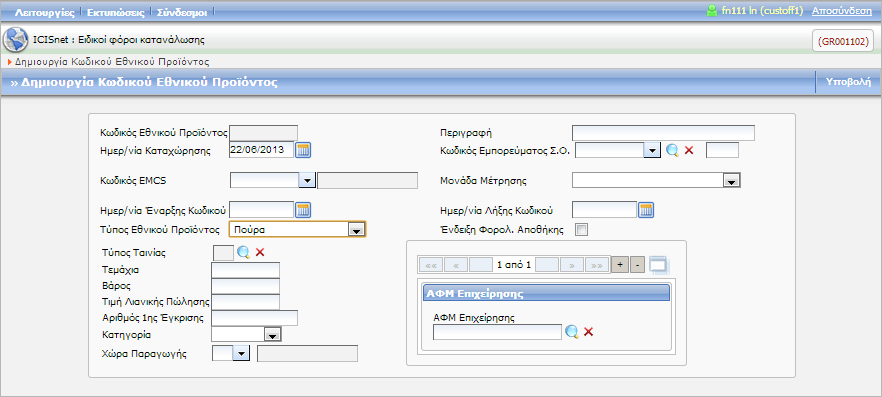This screenshot has height=397, width=882.
Task: Click the window icon beside the minus button
Action: (x=659, y=265)
